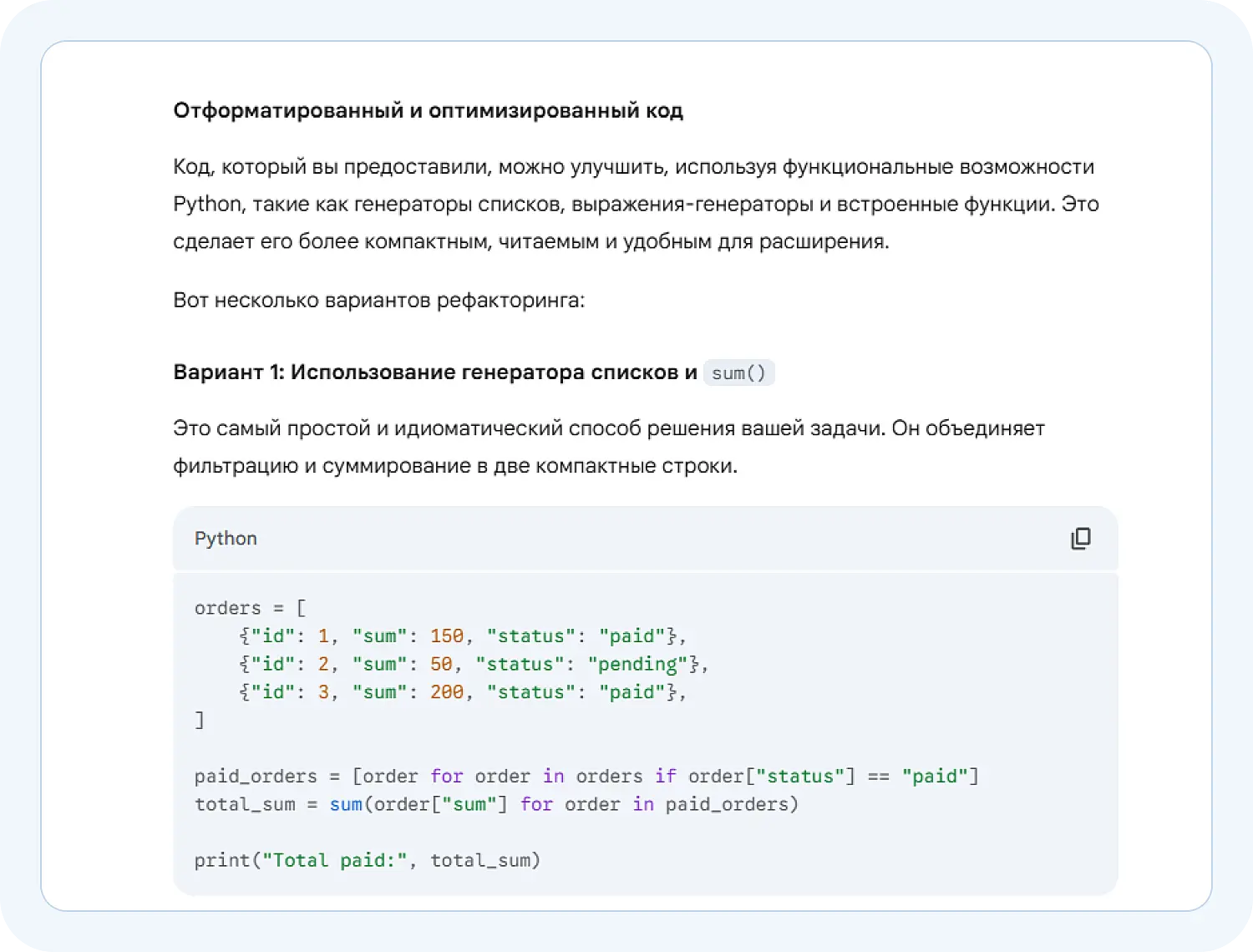The height and width of the screenshot is (952, 1253).
Task: Click the paid_orders list comprehension line
Action: pos(585,776)
